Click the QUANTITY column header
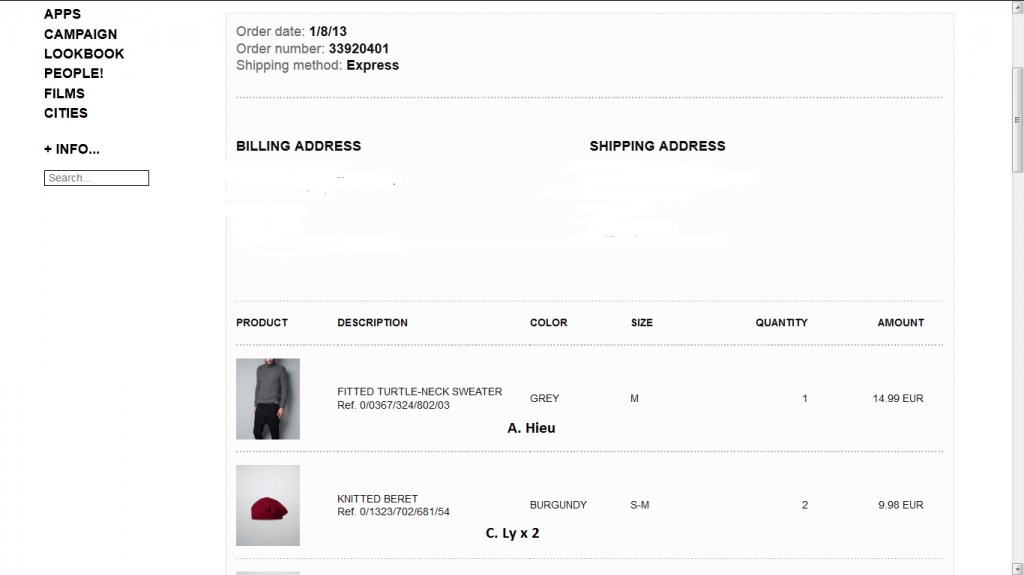Screen dimensions: 1024x575 pos(781,323)
